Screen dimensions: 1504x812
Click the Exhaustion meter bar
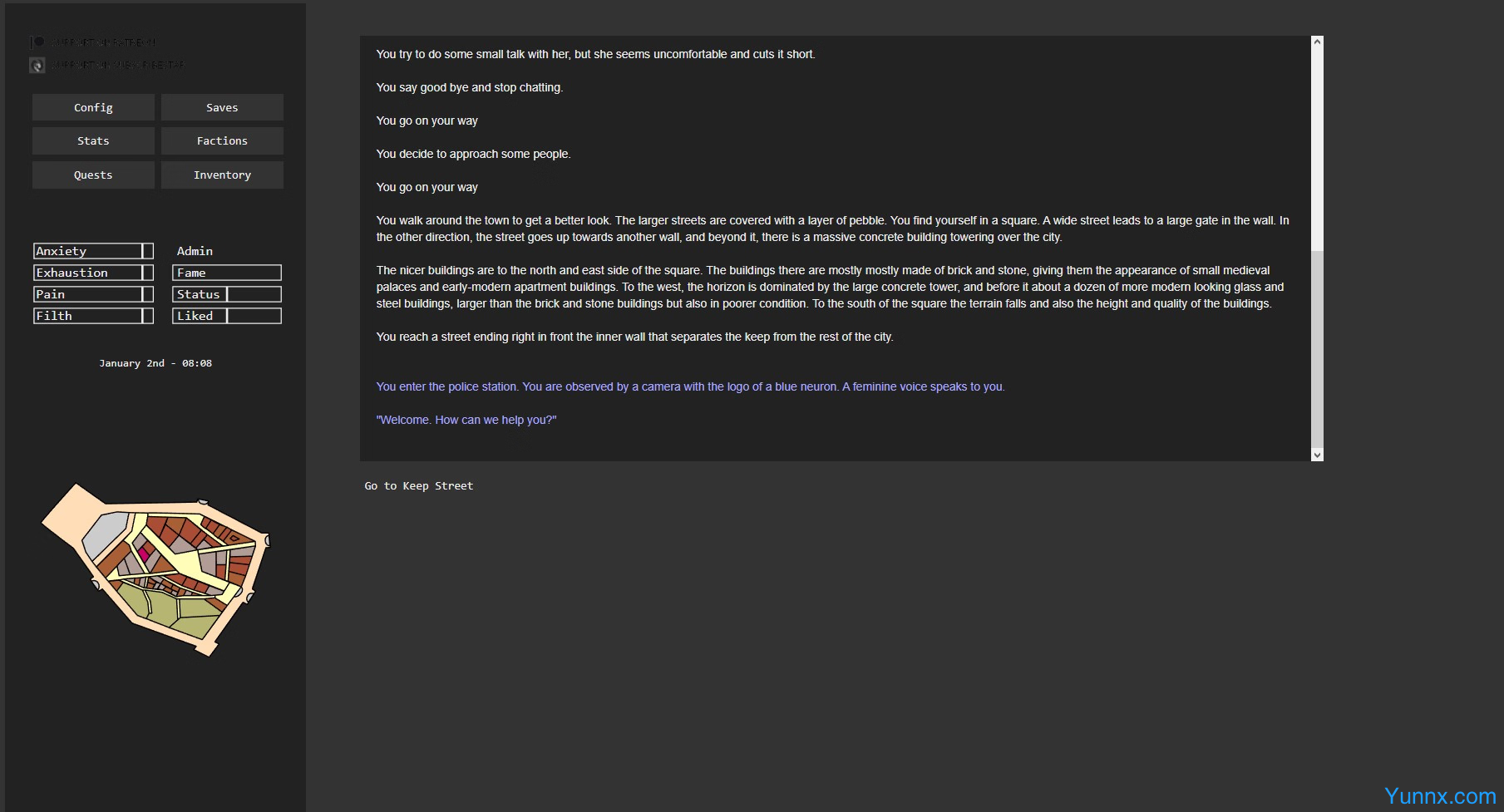click(93, 273)
